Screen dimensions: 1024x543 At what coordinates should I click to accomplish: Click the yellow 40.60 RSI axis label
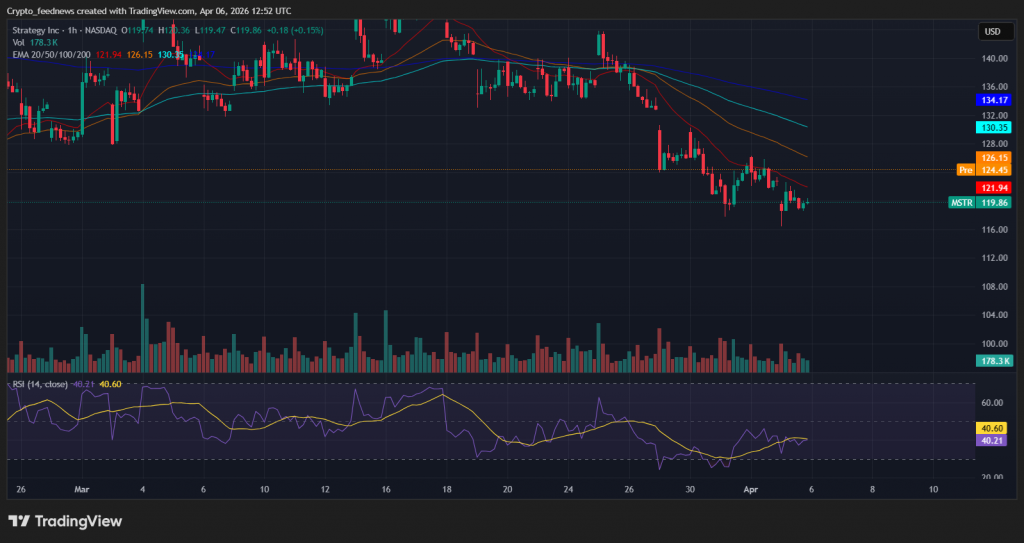(x=992, y=426)
